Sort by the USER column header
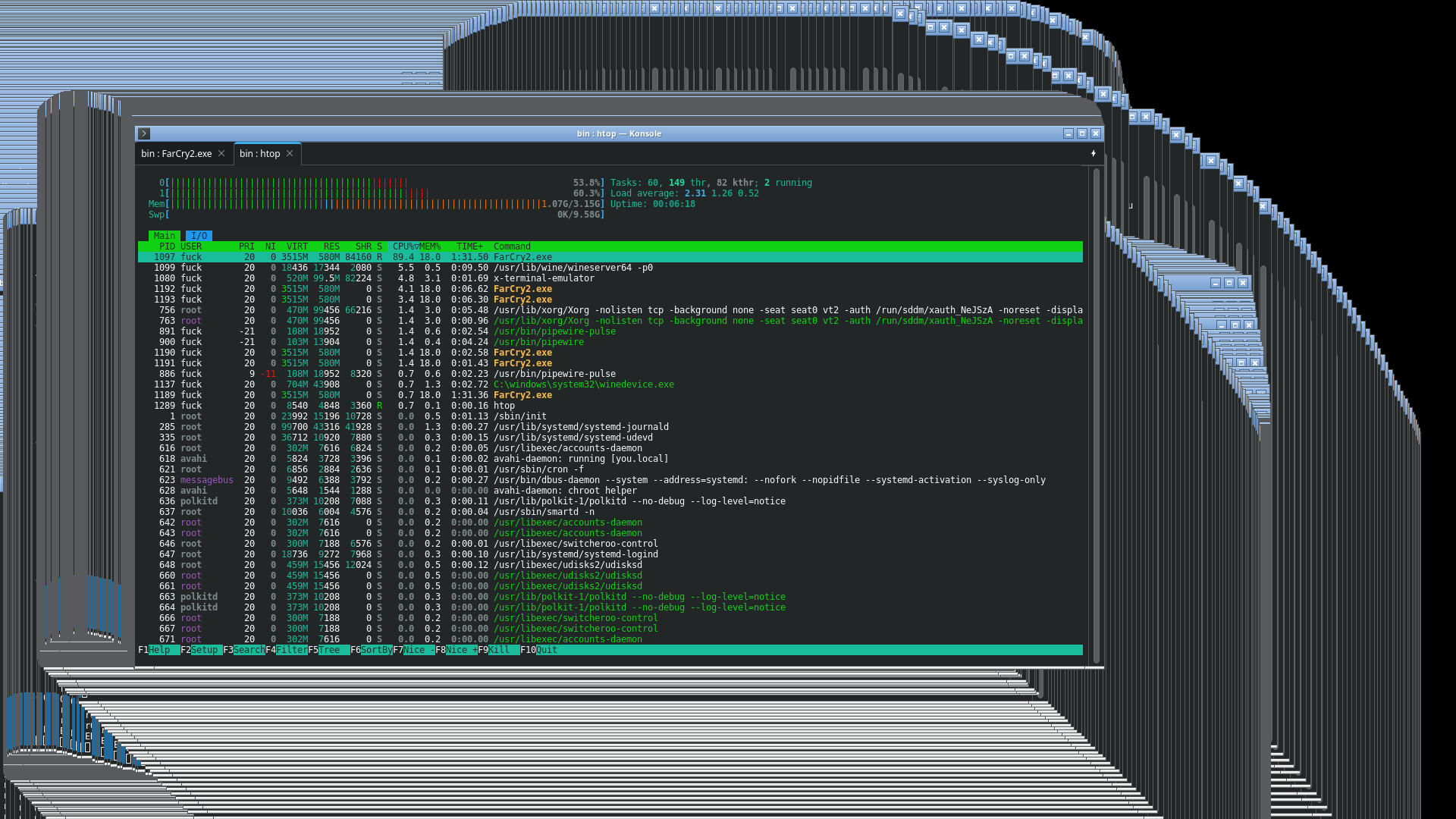This screenshot has height=819, width=1456. point(191,246)
